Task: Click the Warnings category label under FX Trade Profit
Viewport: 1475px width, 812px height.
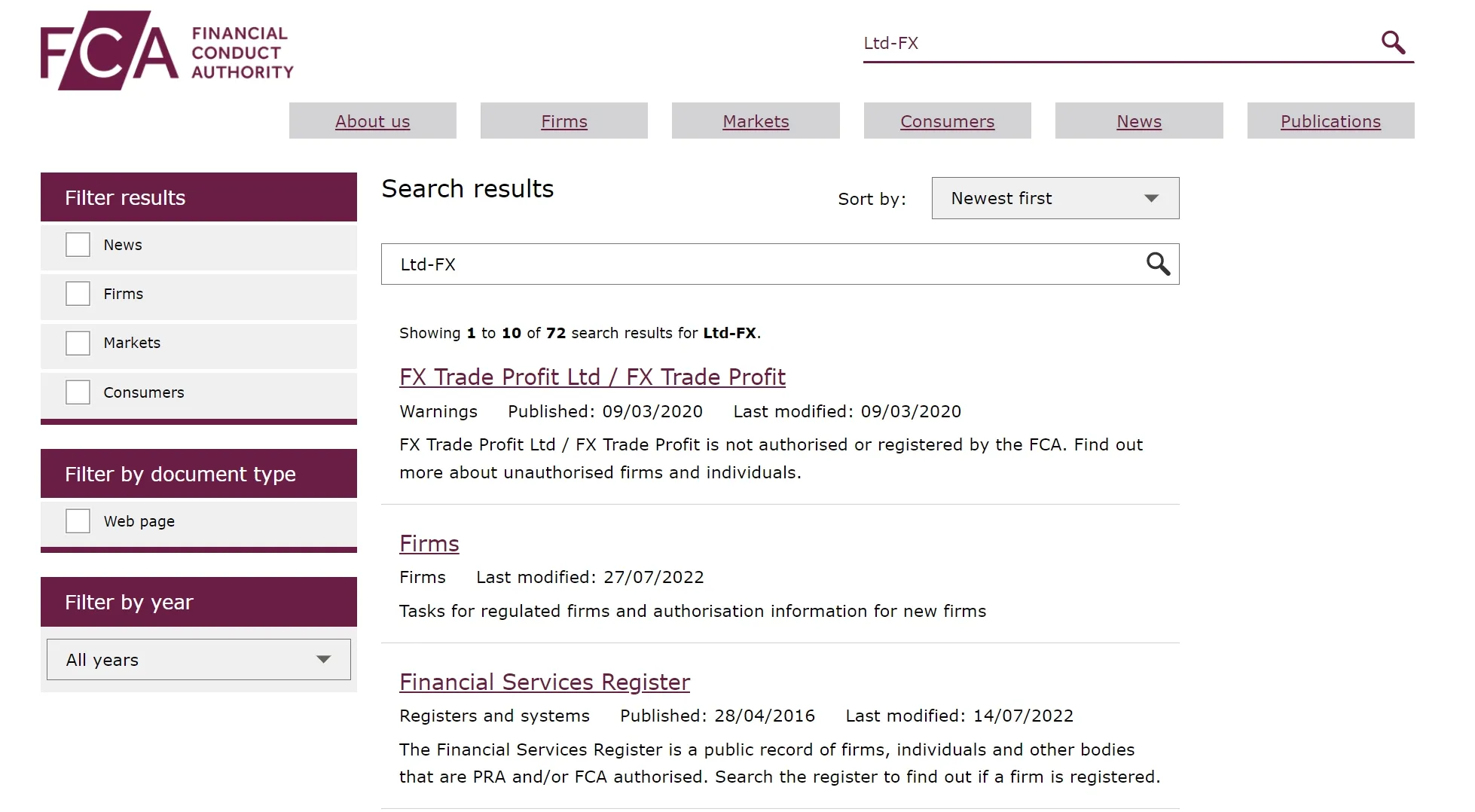Action: 438,411
